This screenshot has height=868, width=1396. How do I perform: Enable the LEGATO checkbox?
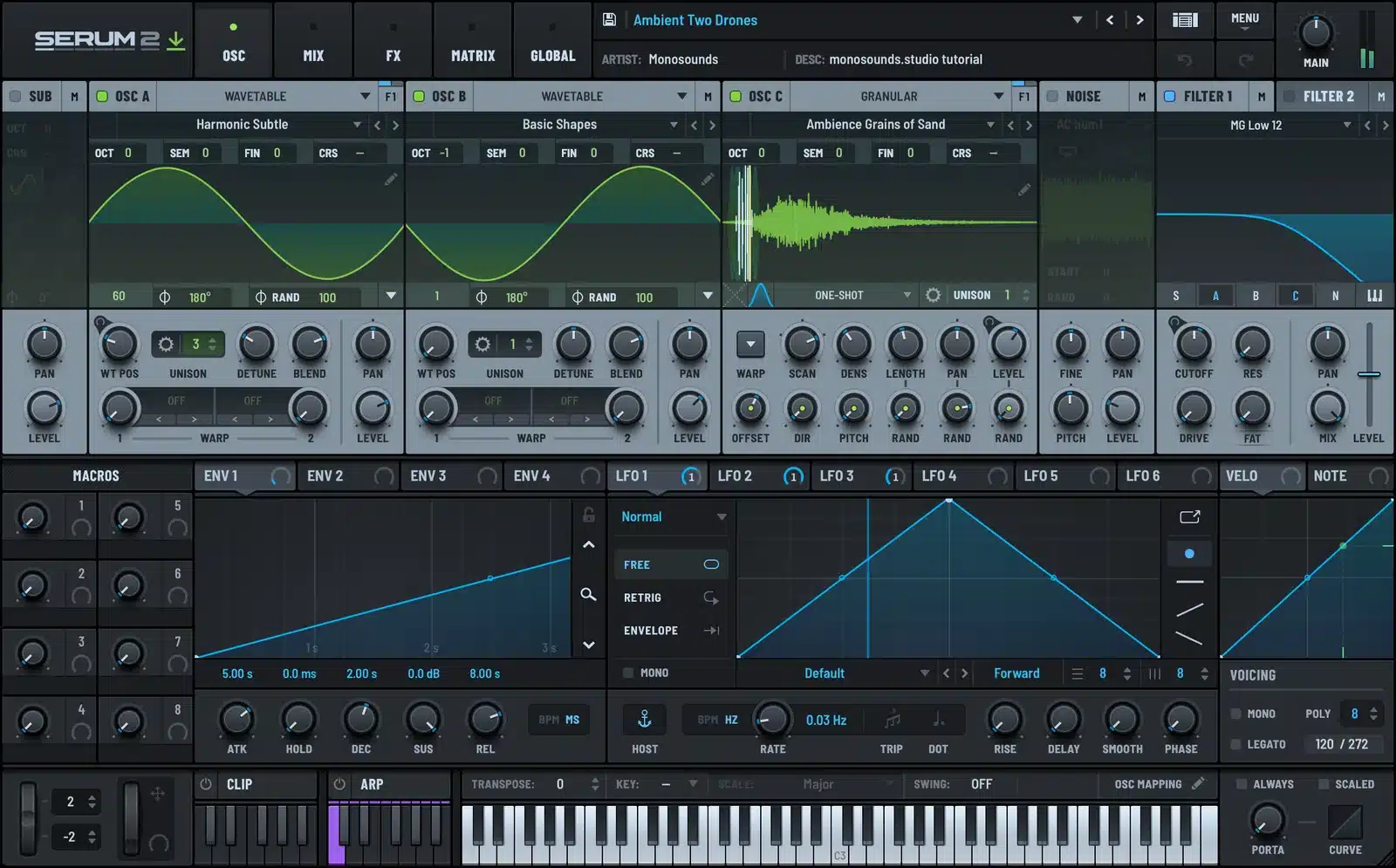[1235, 744]
